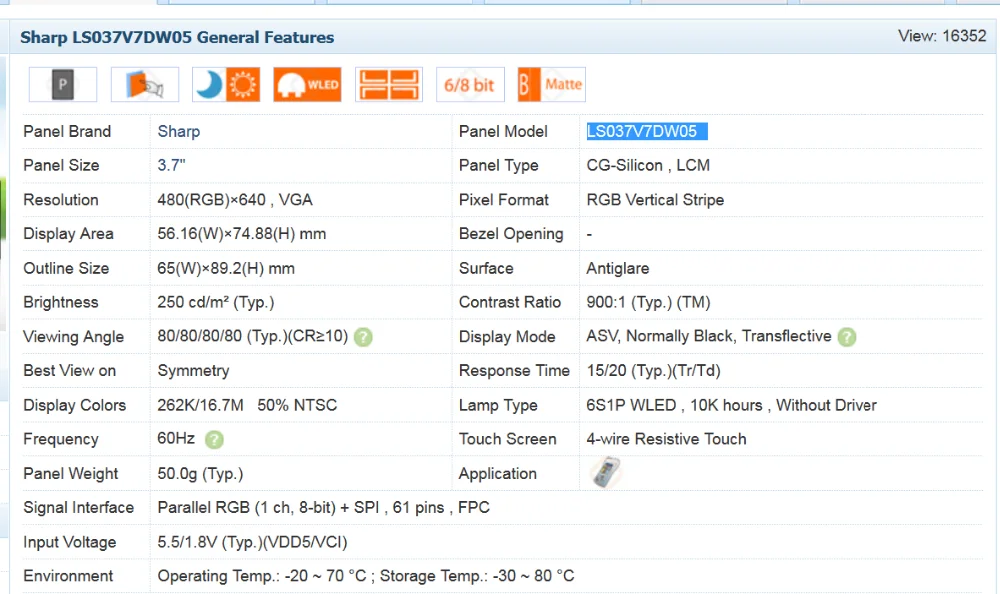The width and height of the screenshot is (1000, 594).
Task: Click the orange wide viewing angle icon
Action: [x=389, y=84]
